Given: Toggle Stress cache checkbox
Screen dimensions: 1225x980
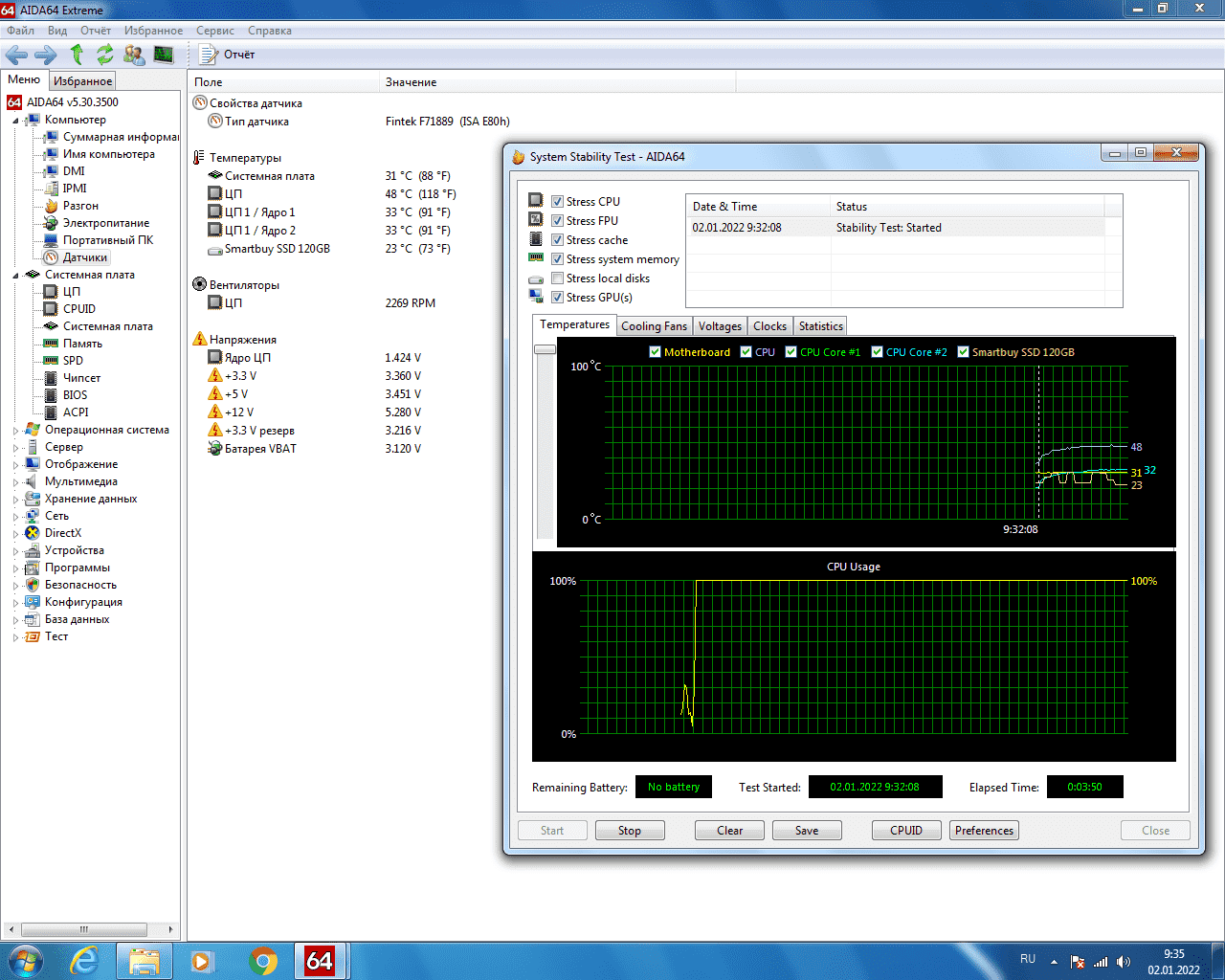Looking at the screenshot, I should [x=557, y=240].
